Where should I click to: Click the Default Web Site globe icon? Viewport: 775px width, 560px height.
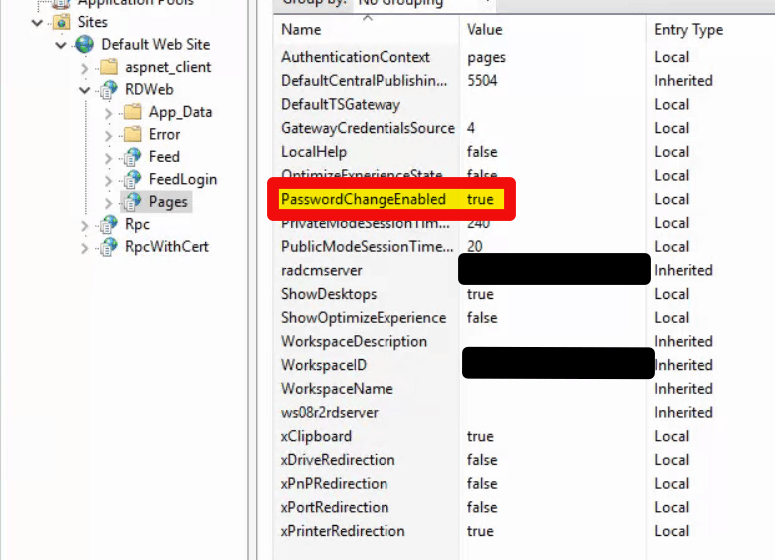point(85,45)
